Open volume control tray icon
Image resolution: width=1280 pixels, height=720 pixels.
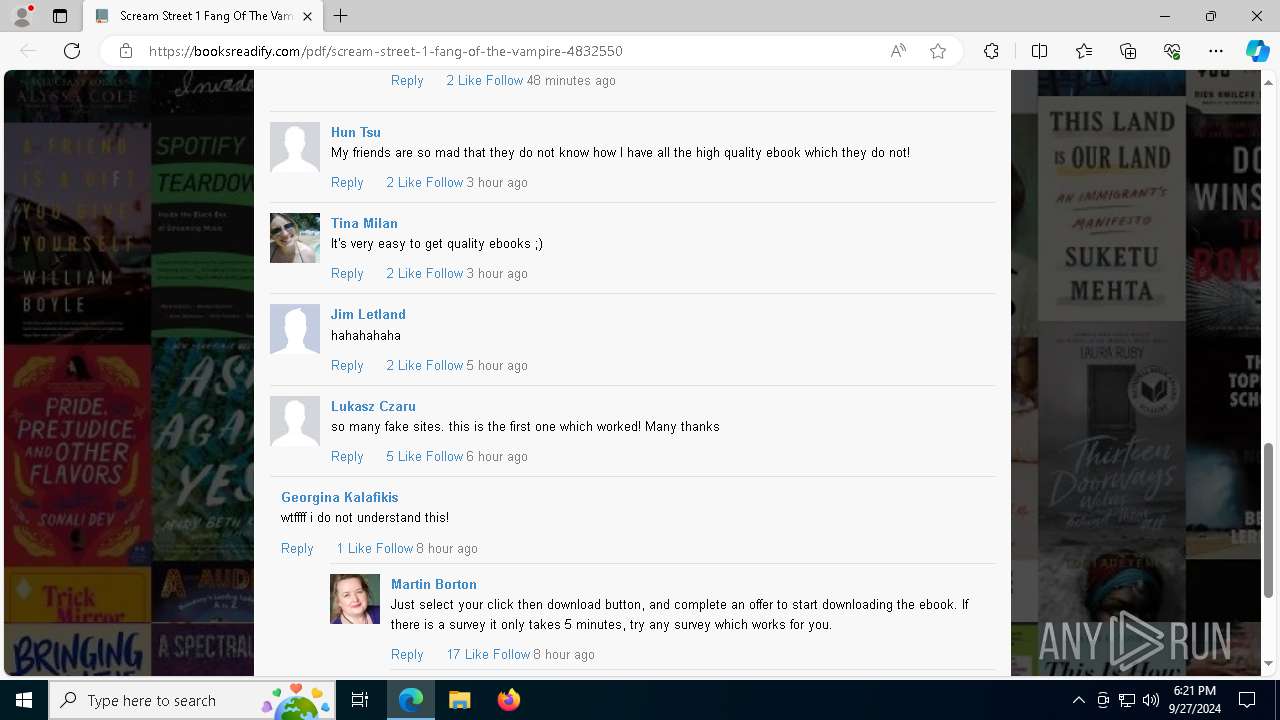pos(1151,700)
